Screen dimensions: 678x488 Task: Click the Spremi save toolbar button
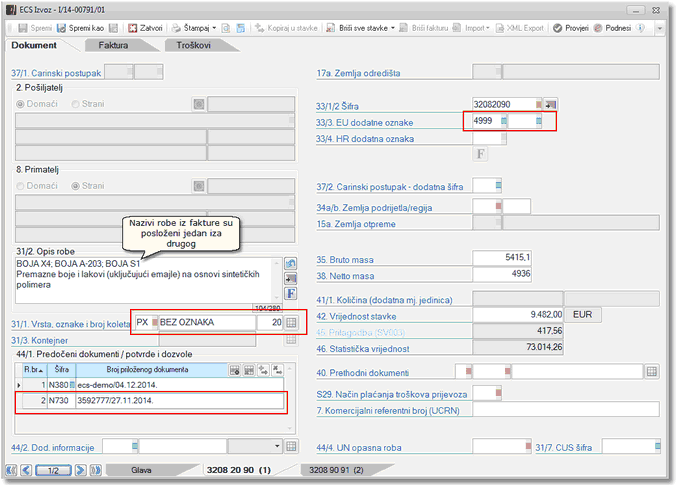35,28
